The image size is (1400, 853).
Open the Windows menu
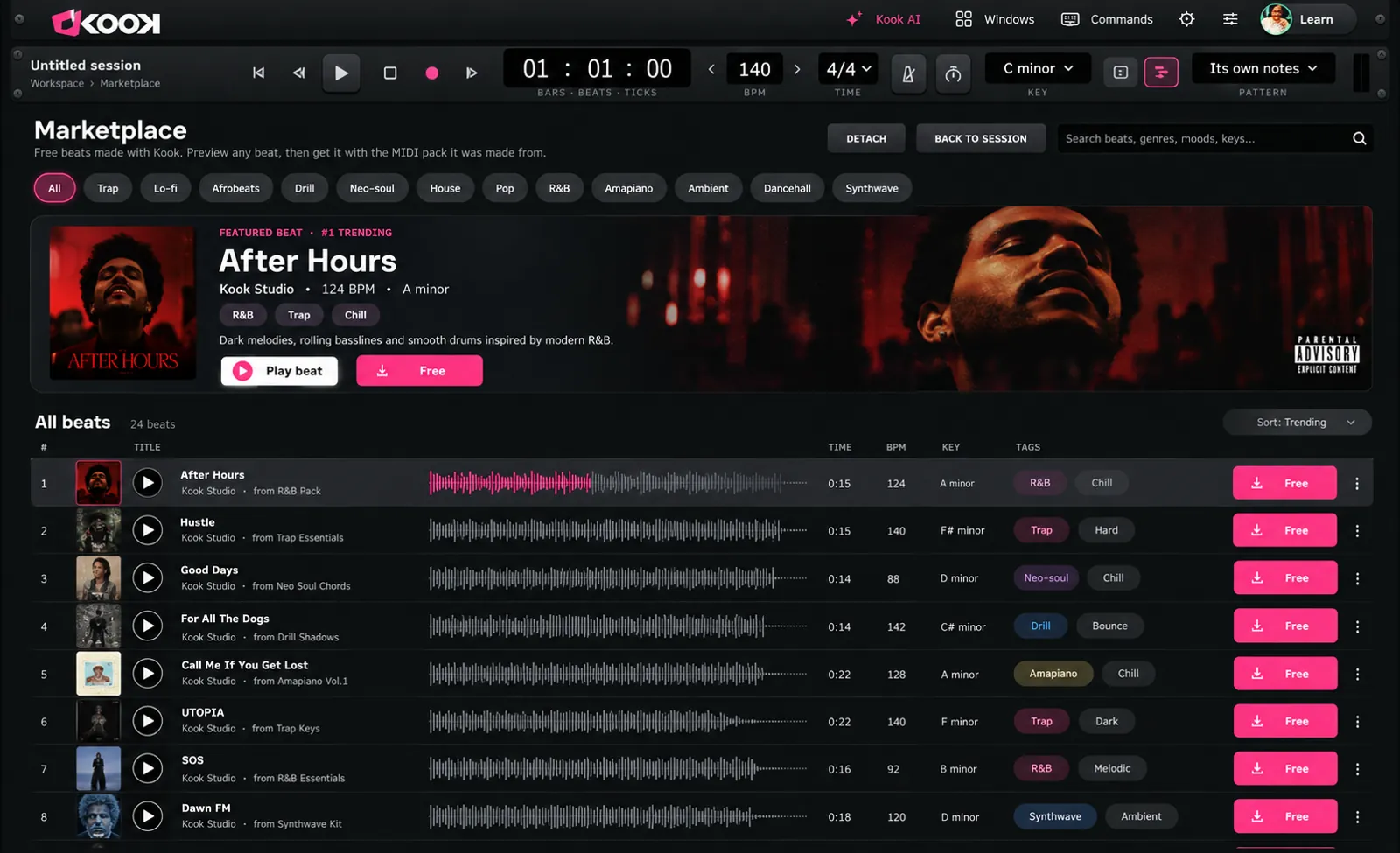point(995,19)
